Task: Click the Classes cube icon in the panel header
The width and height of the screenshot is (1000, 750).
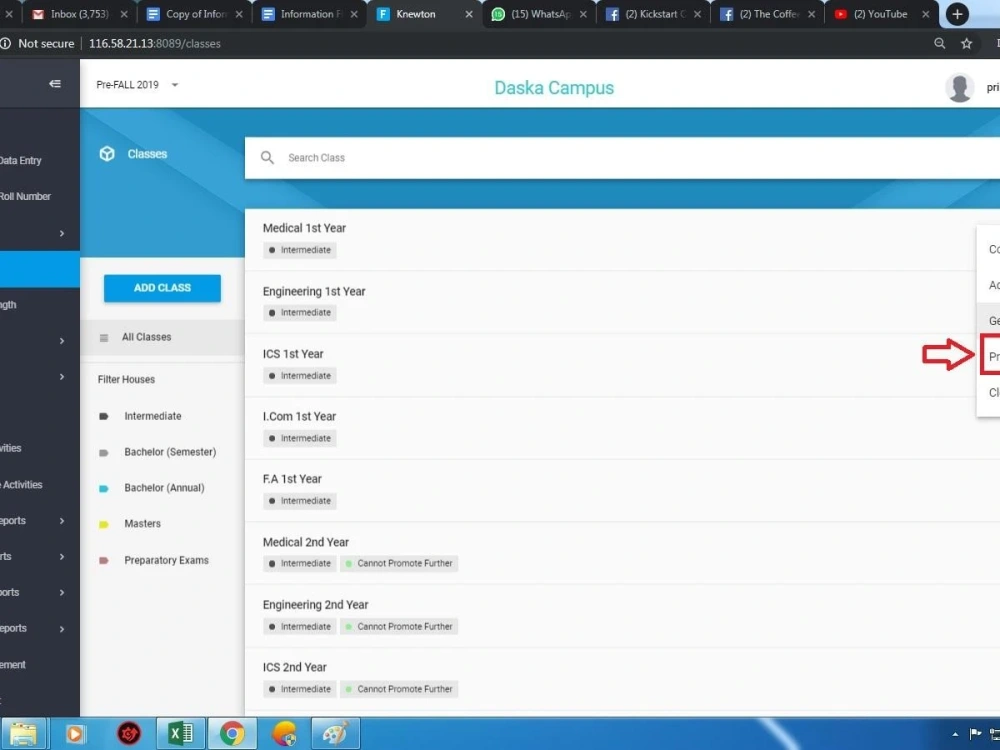Action: [107, 153]
